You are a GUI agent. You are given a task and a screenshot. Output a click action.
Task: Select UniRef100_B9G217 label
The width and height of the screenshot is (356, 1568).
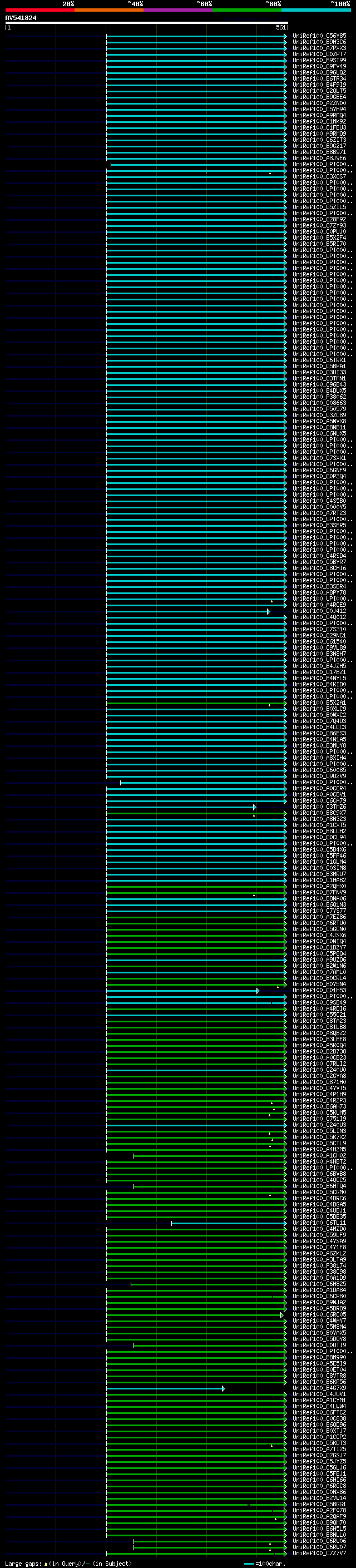[319, 146]
